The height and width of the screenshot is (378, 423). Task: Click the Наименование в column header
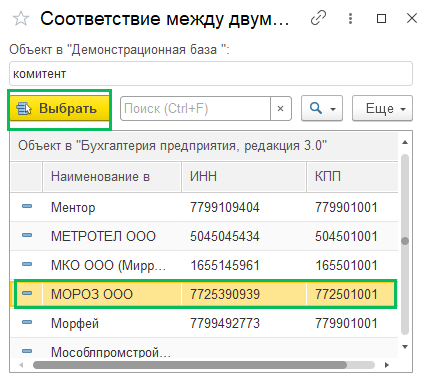[112, 177]
